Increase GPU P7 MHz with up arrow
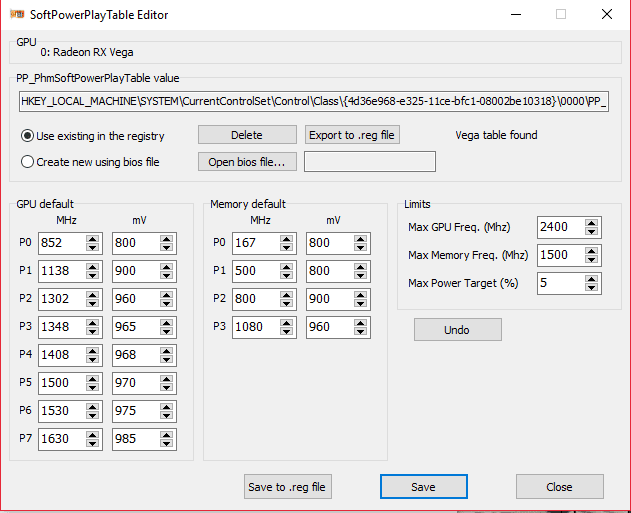This screenshot has height=513, width=631. point(93,435)
